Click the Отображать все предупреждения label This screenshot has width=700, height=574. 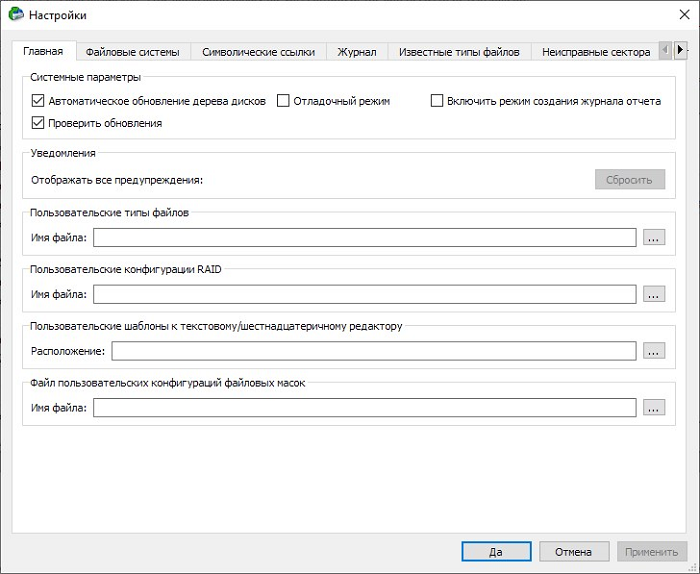(117, 180)
